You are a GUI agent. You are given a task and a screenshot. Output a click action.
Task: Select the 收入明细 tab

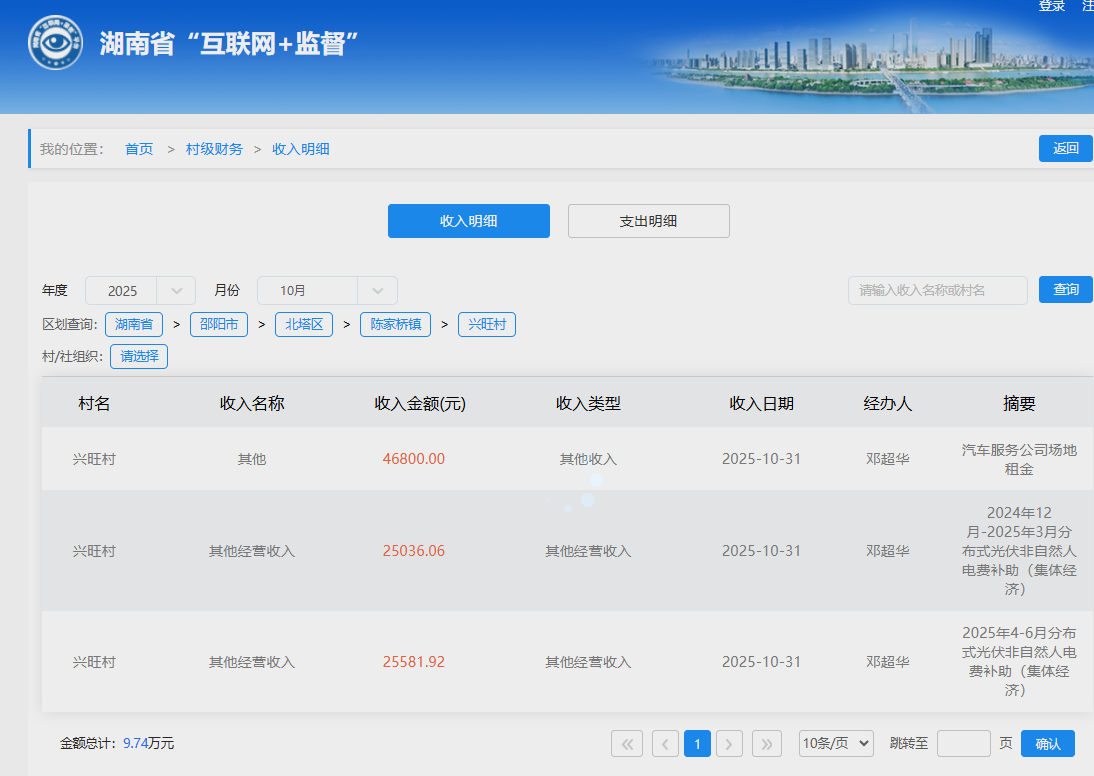point(468,221)
